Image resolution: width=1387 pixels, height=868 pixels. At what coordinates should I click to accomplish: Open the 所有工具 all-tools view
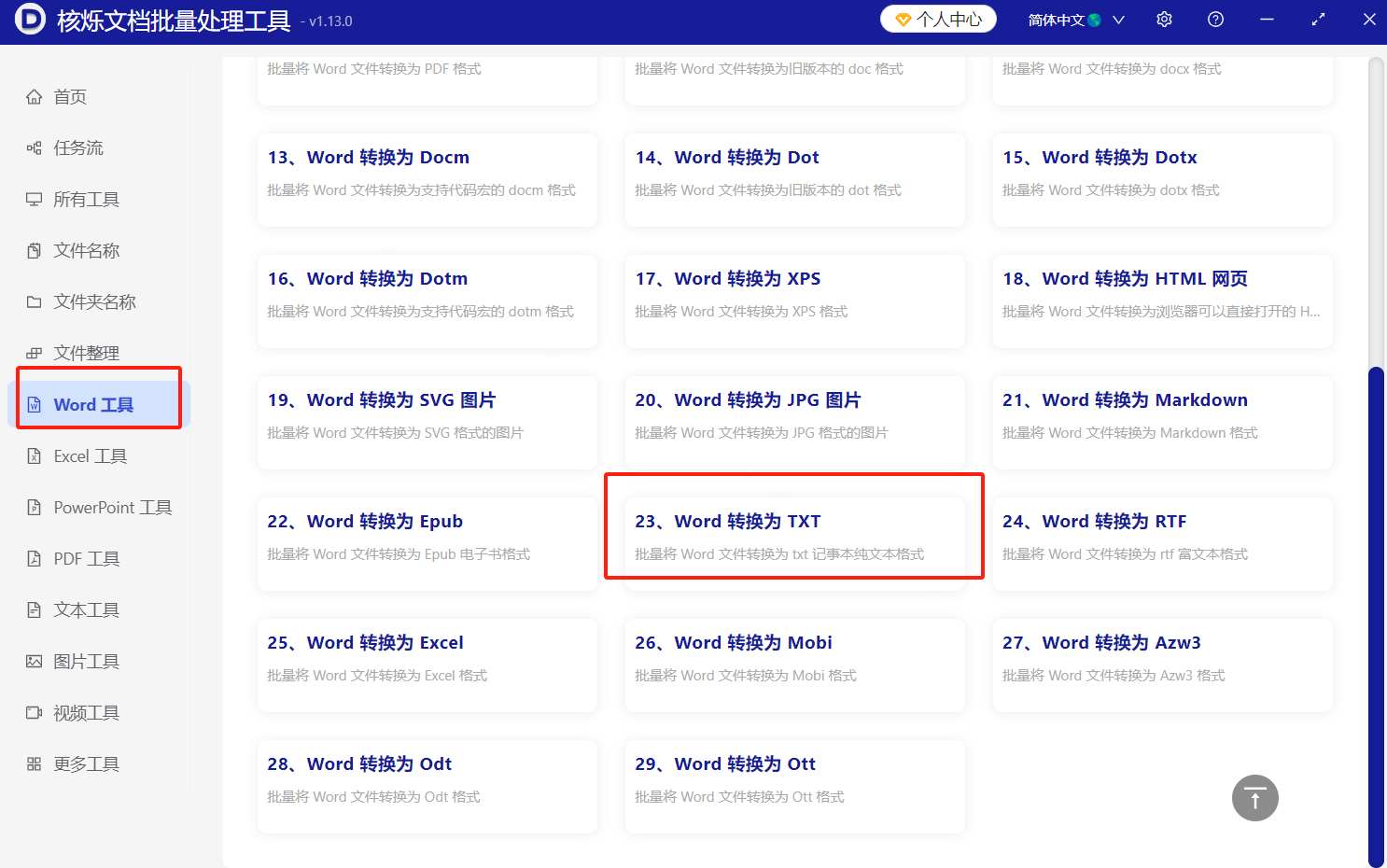click(x=84, y=199)
